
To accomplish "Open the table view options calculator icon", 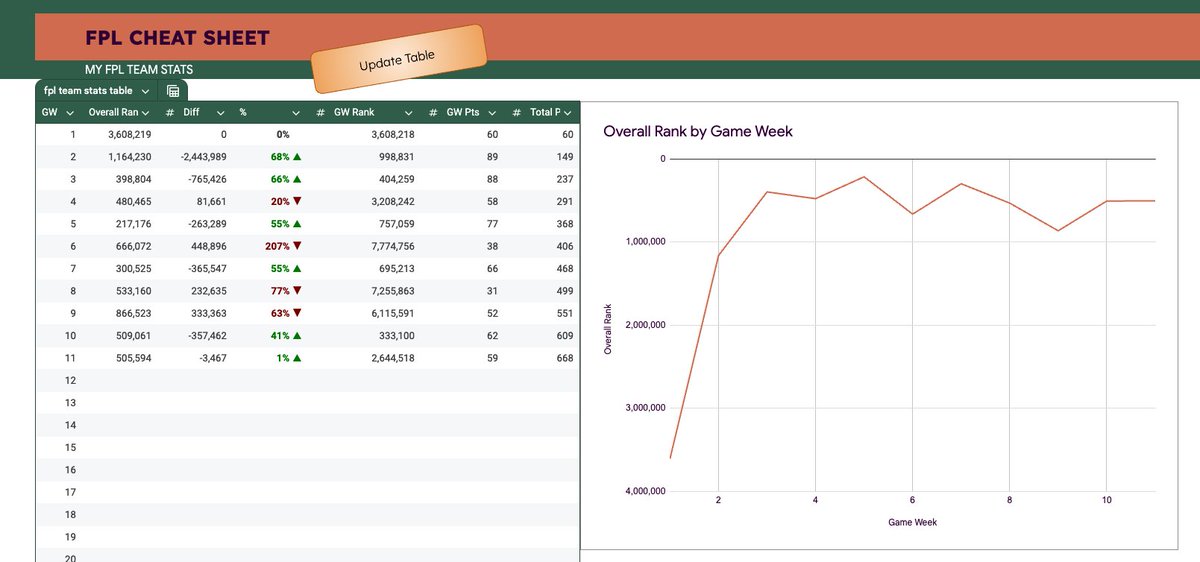I will tap(173, 91).
